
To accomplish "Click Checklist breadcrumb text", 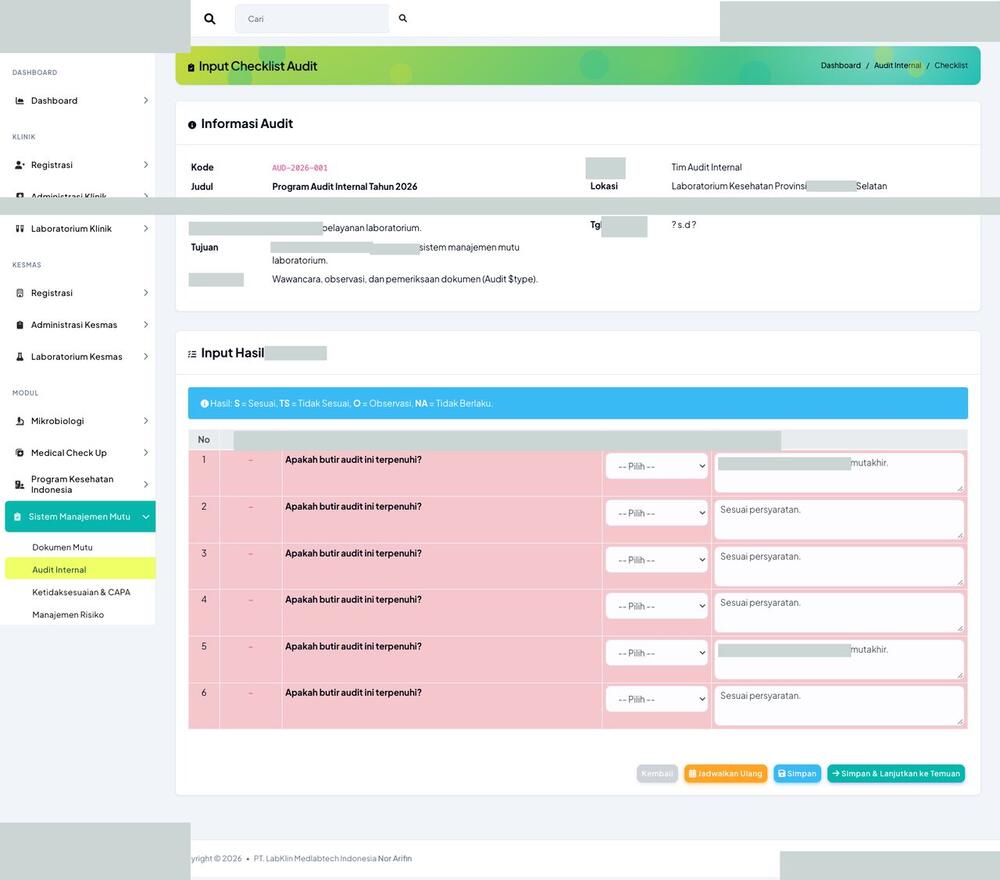I will [951, 66].
